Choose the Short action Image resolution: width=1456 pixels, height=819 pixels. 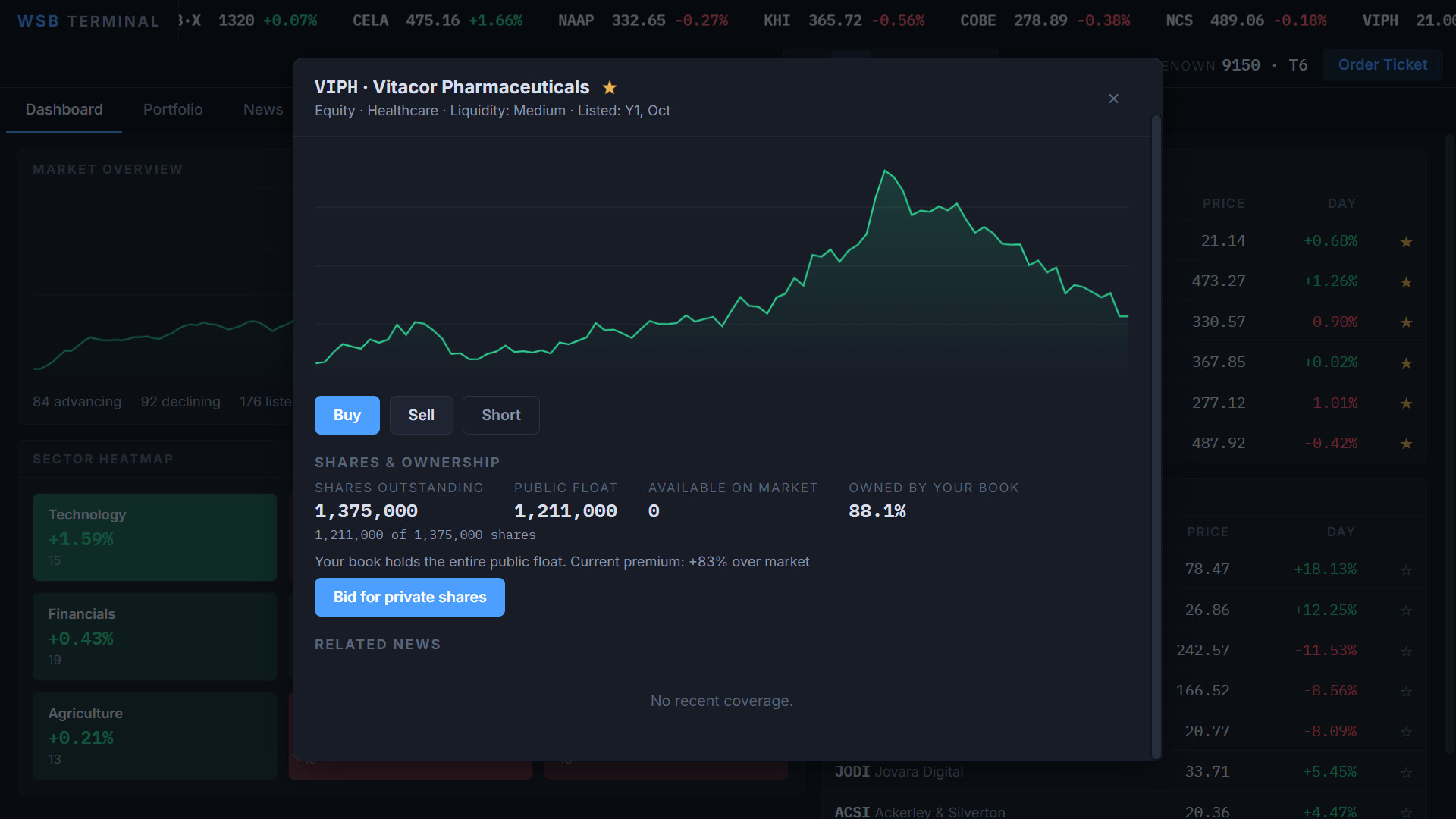[x=501, y=415]
